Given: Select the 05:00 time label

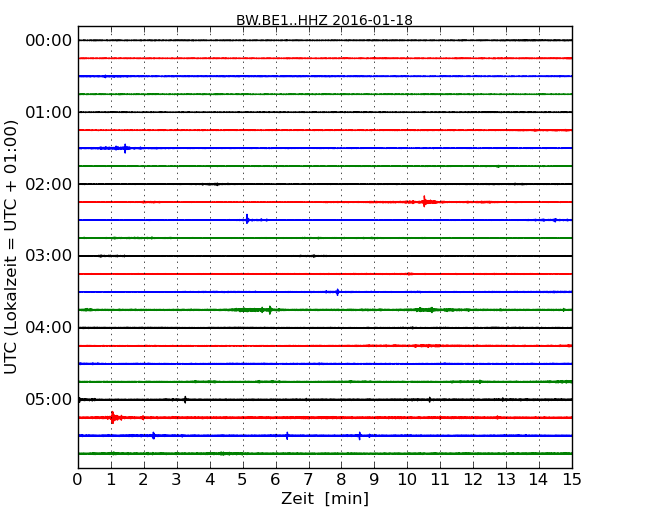Looking at the screenshot, I should 49,399.
